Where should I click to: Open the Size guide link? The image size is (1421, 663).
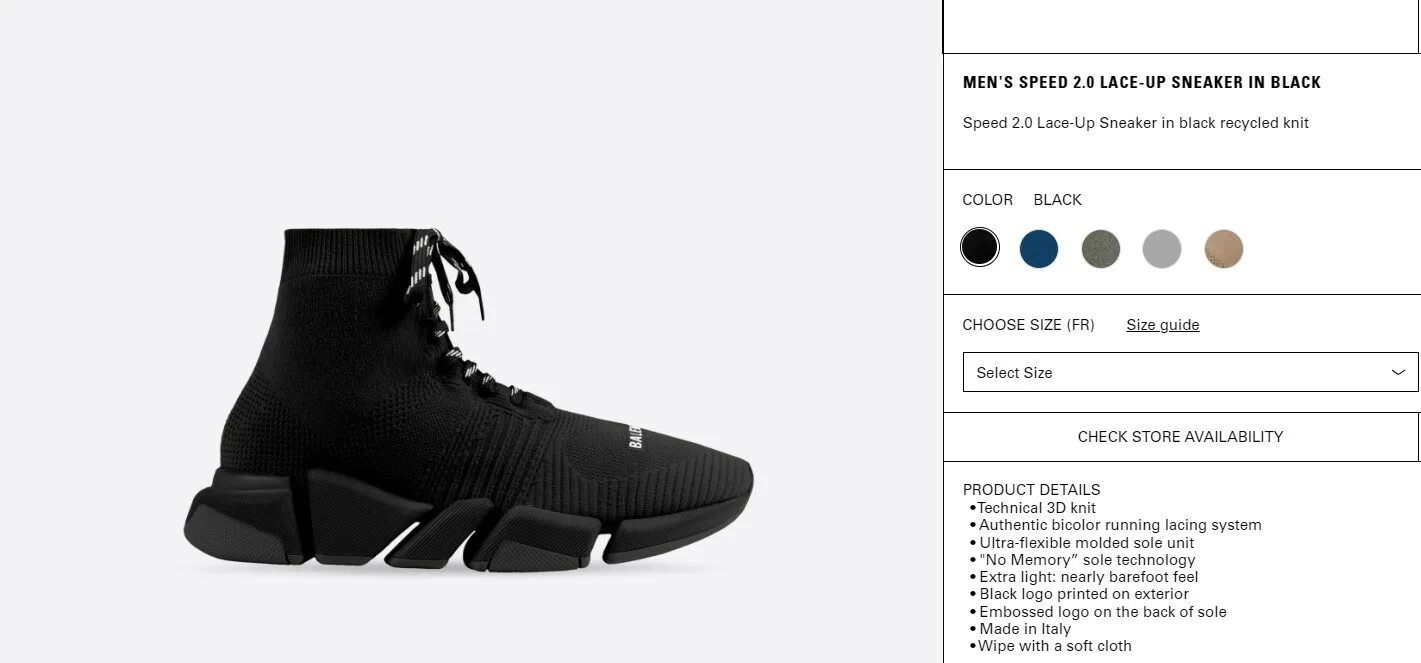point(1163,325)
